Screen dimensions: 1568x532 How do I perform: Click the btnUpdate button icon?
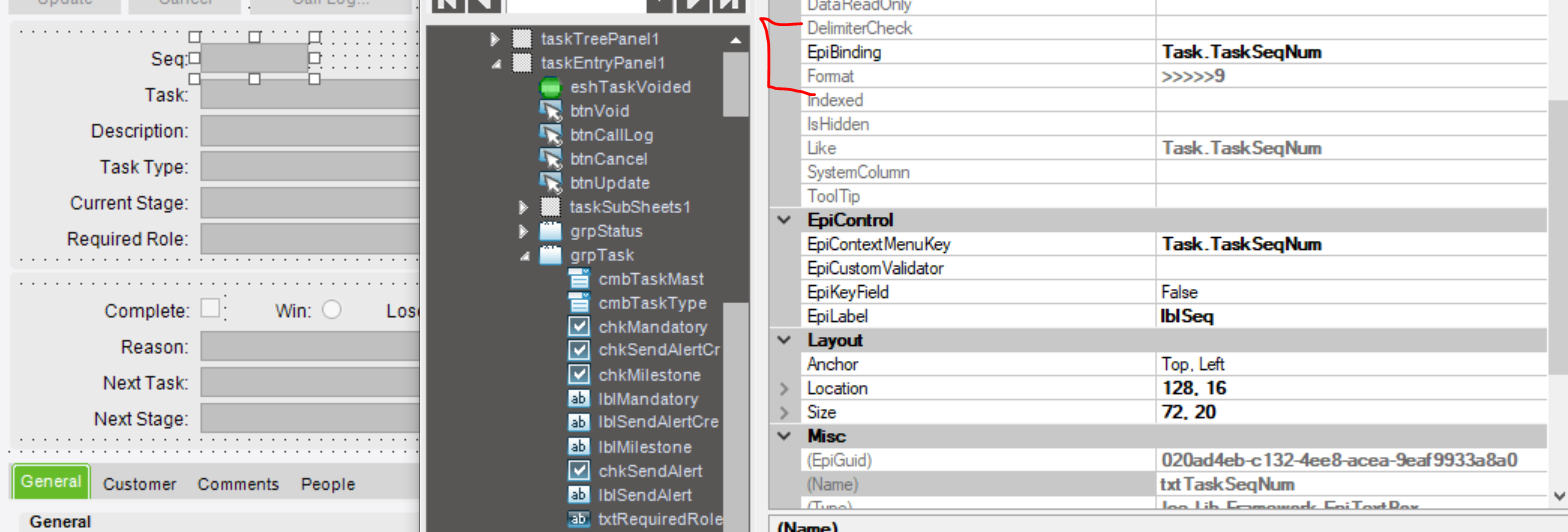tap(550, 183)
